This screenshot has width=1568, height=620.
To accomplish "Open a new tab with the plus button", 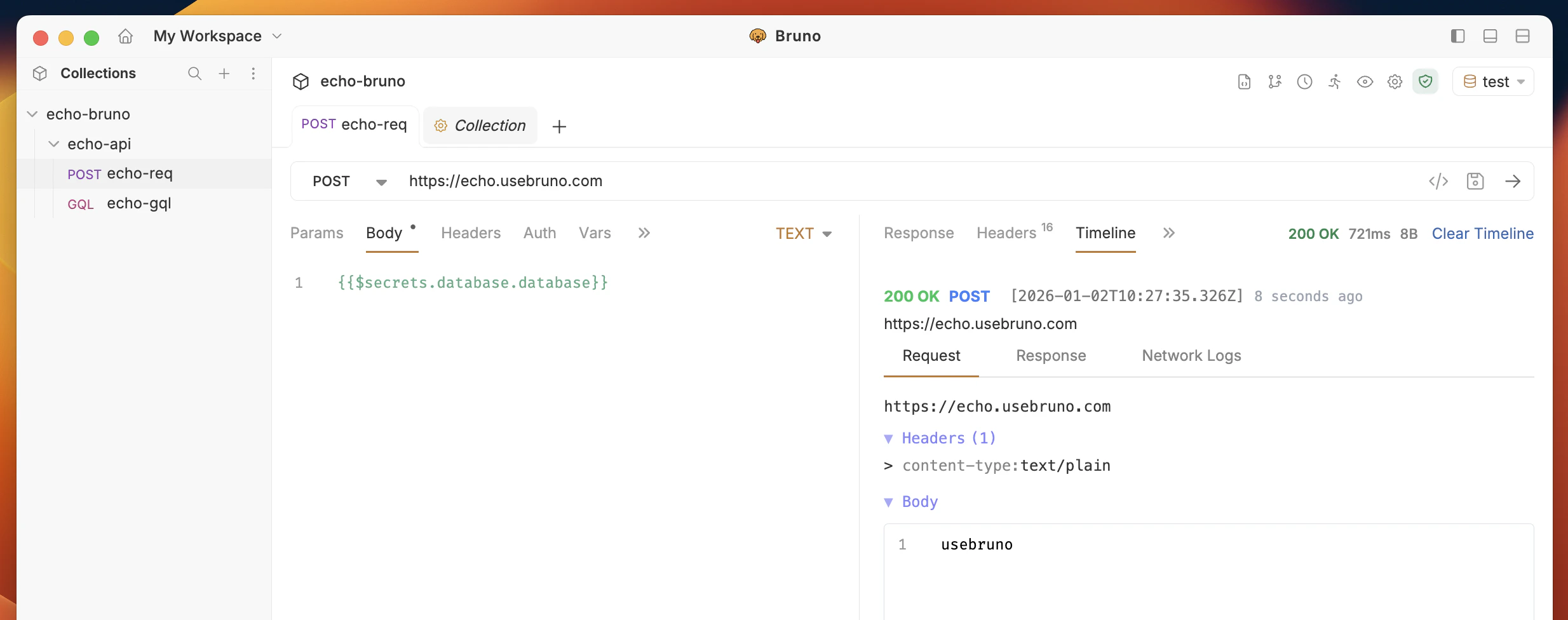I will click(x=559, y=126).
